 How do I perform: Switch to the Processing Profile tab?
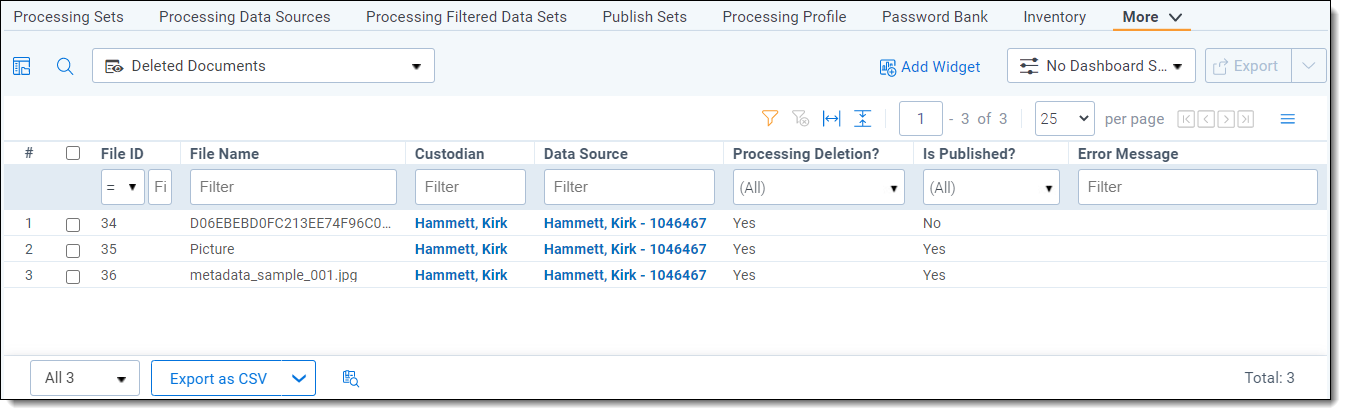coord(784,17)
